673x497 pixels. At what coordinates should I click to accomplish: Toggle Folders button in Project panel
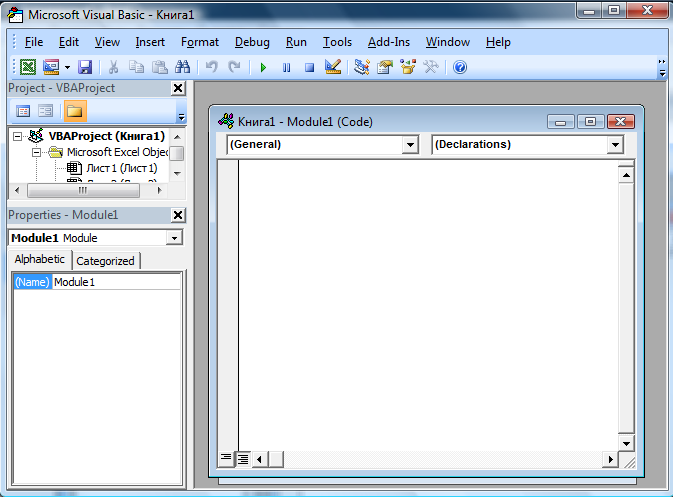point(75,112)
